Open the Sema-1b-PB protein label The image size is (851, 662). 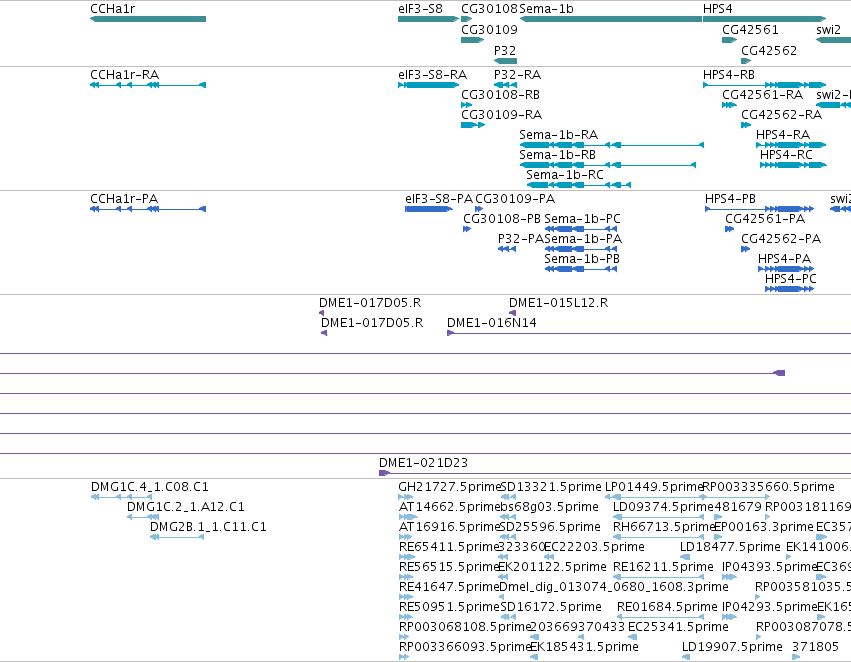pyautogui.click(x=582, y=259)
